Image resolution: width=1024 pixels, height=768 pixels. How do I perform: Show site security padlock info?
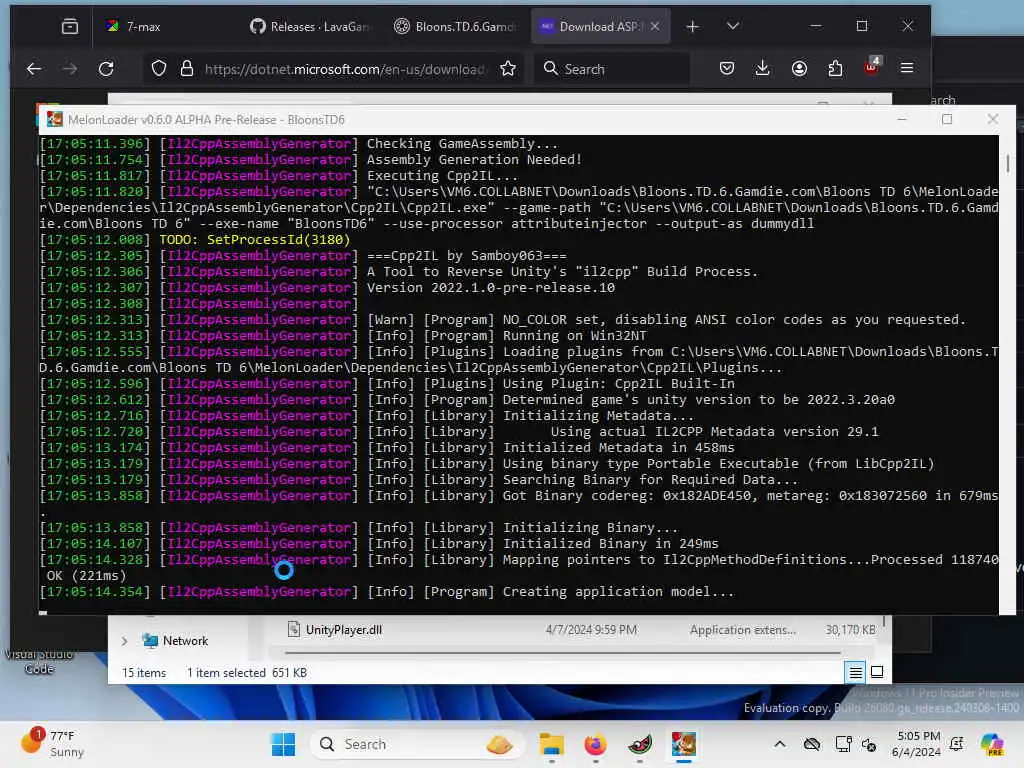pos(187,69)
